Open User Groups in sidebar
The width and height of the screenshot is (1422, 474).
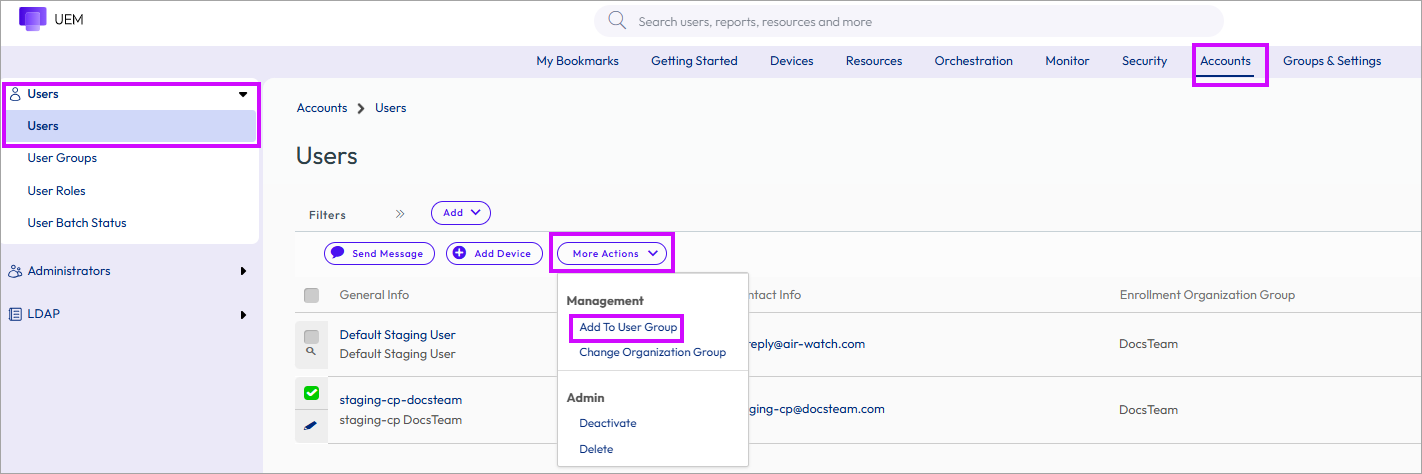point(62,158)
